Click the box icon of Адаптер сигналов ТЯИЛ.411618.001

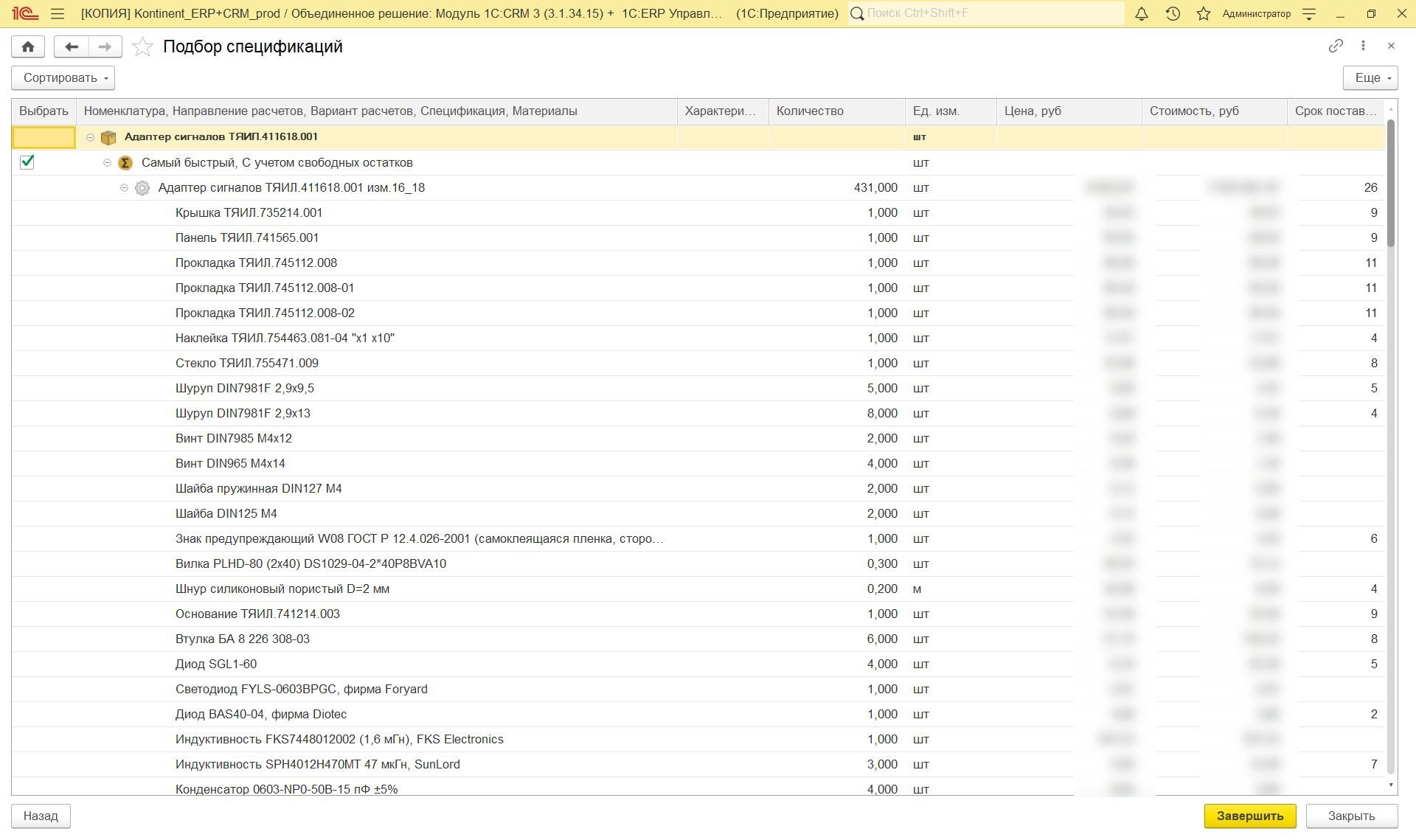tap(108, 137)
